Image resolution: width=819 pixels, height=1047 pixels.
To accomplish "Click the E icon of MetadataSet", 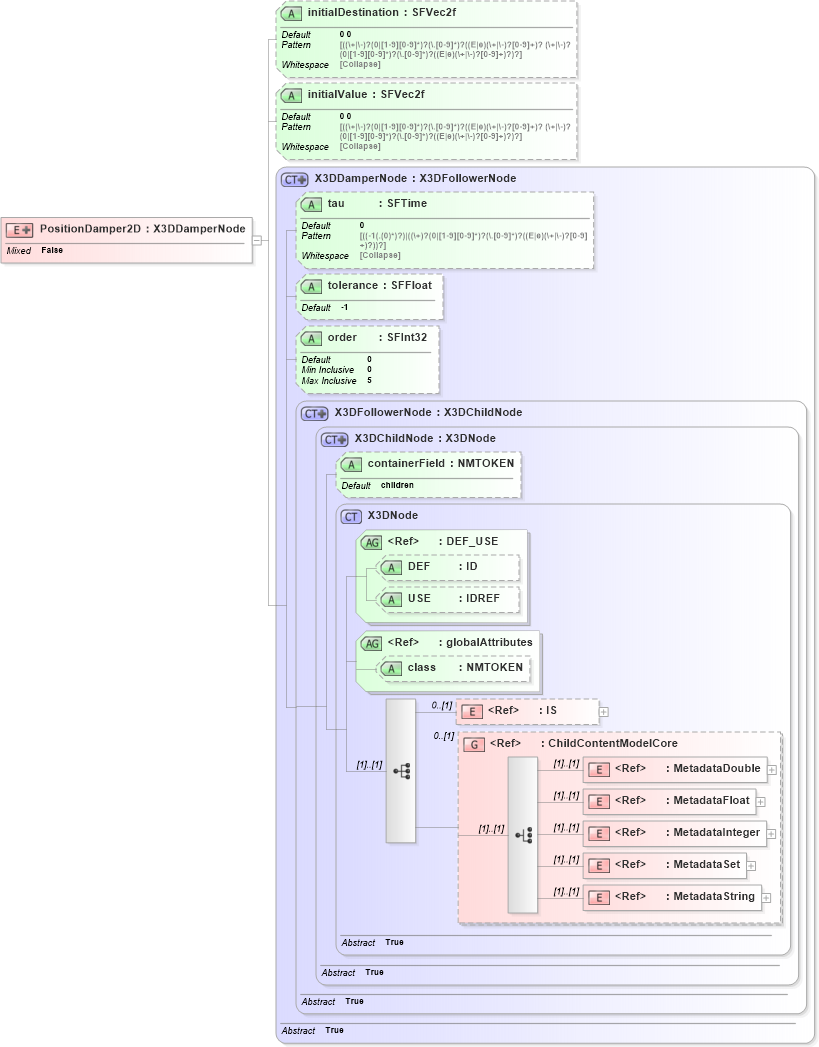I will click(x=599, y=866).
